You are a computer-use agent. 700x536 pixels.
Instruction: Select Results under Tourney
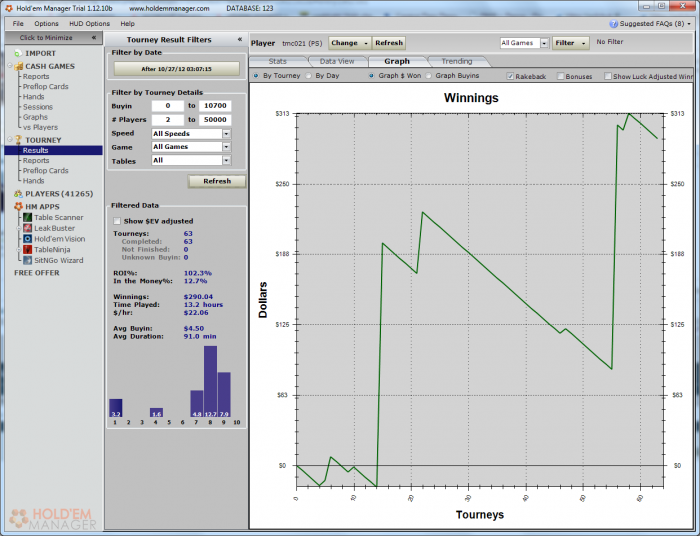coord(54,150)
